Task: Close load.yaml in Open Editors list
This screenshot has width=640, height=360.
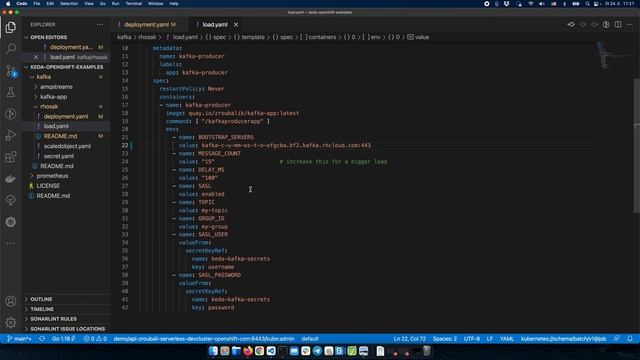Action: click(36, 57)
